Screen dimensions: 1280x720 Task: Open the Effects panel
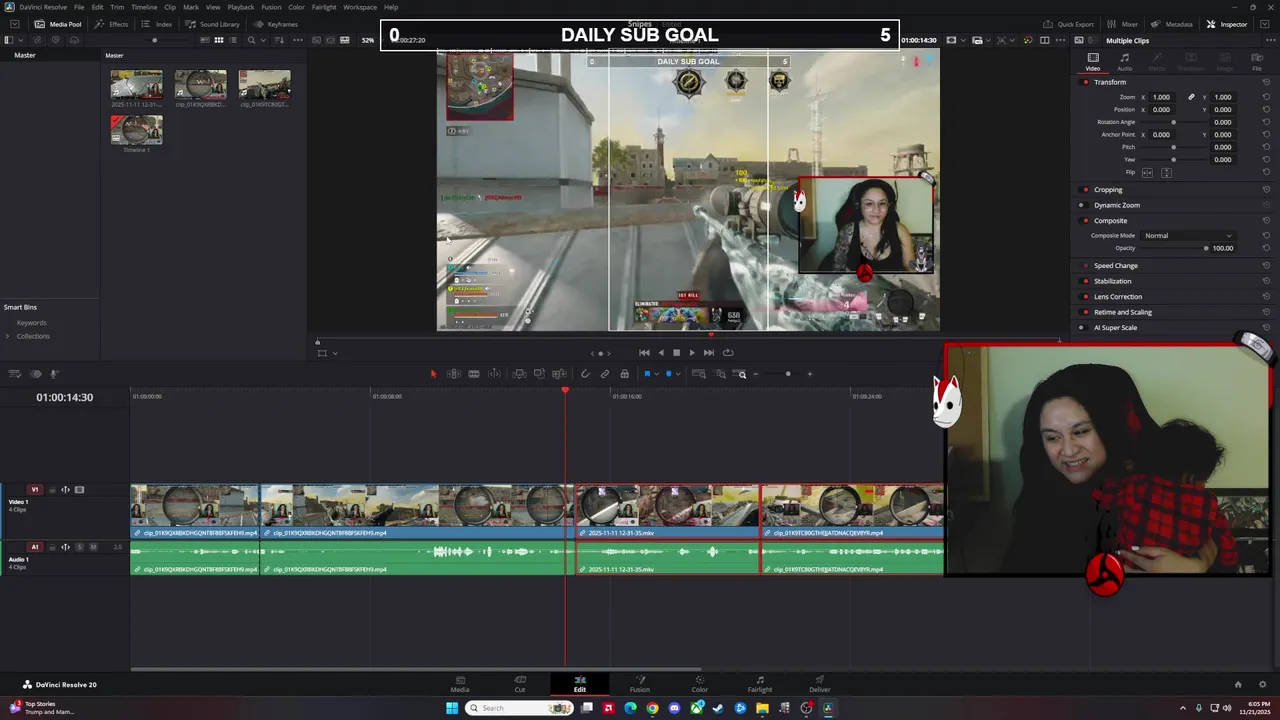pos(112,24)
